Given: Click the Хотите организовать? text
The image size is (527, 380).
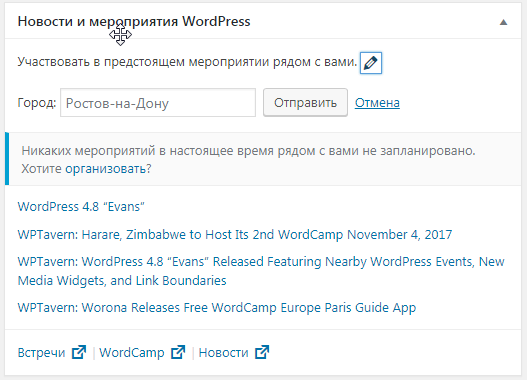Looking at the screenshot, I should (86, 168).
